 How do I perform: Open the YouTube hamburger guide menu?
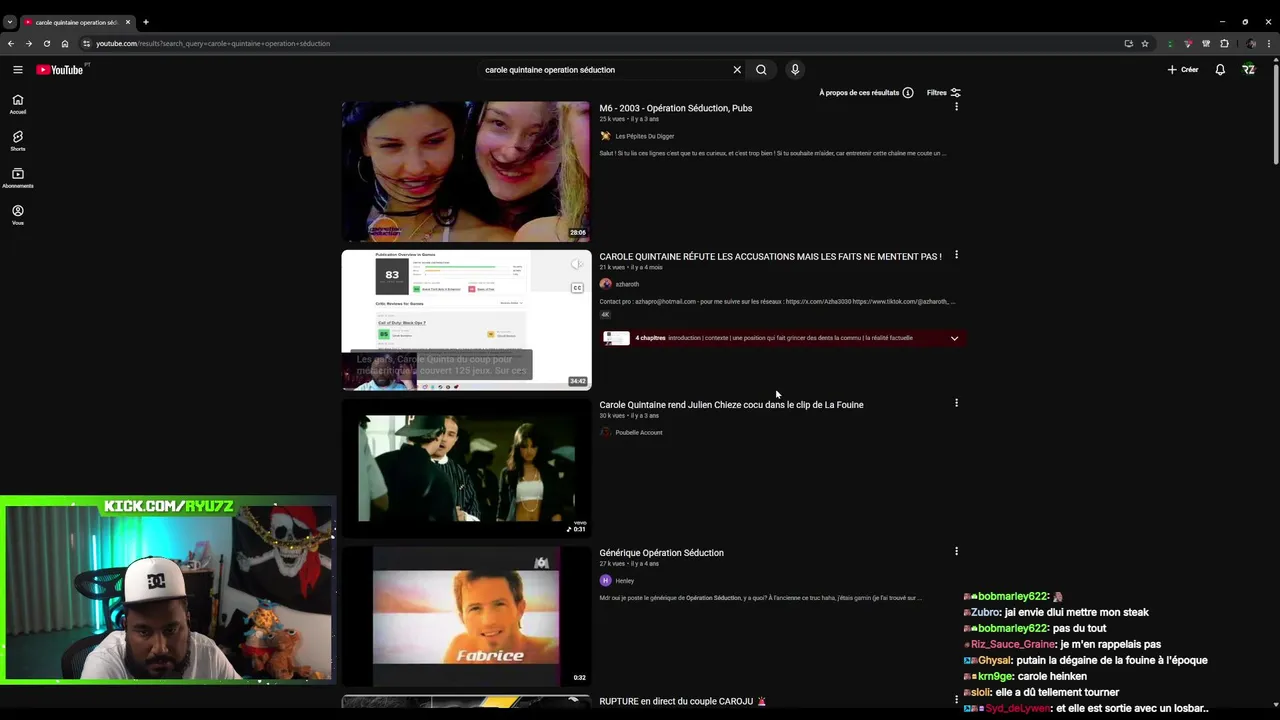click(17, 70)
